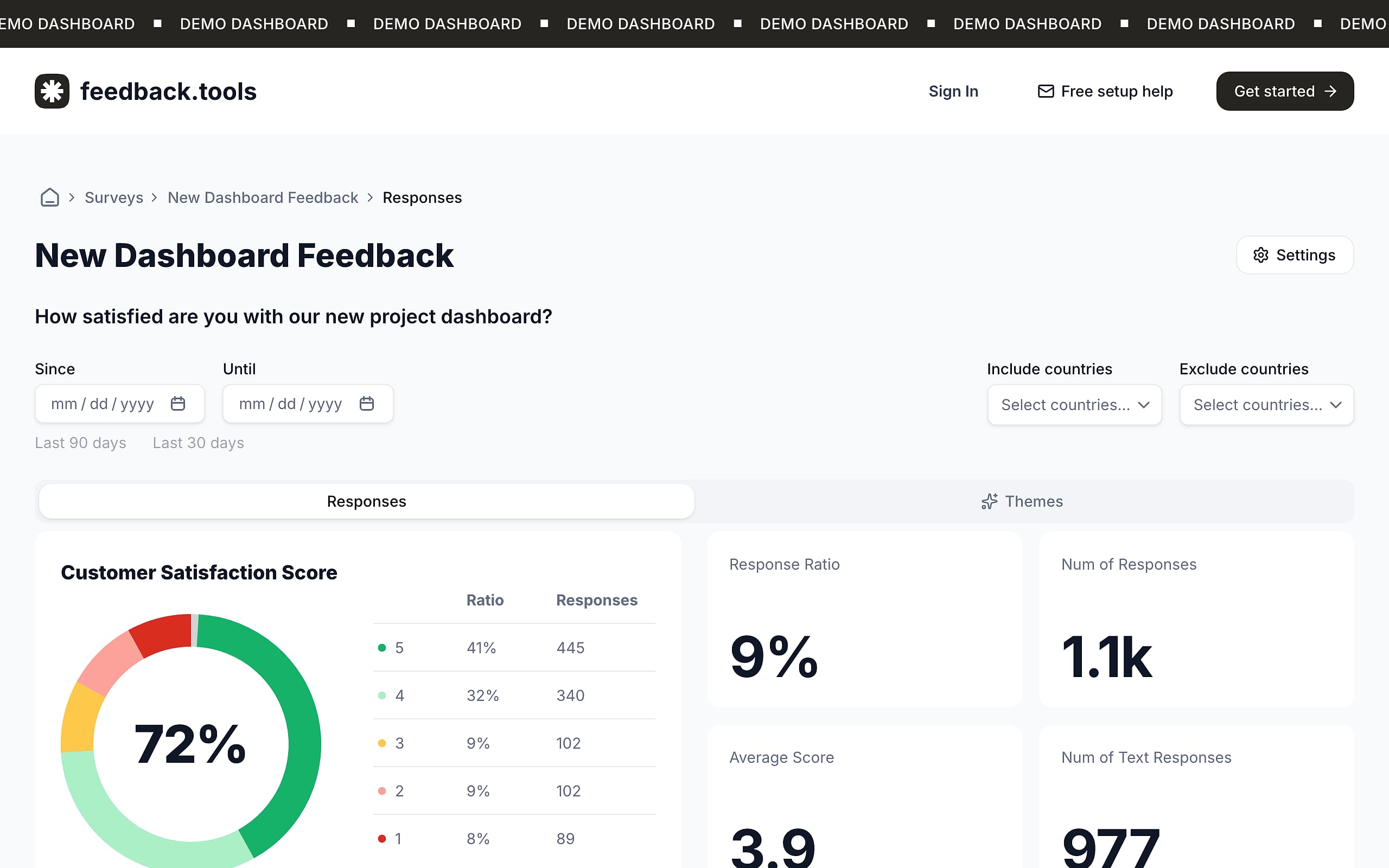The image size is (1389, 868).
Task: Click the 8% ratio cell
Action: pyautogui.click(x=478, y=839)
